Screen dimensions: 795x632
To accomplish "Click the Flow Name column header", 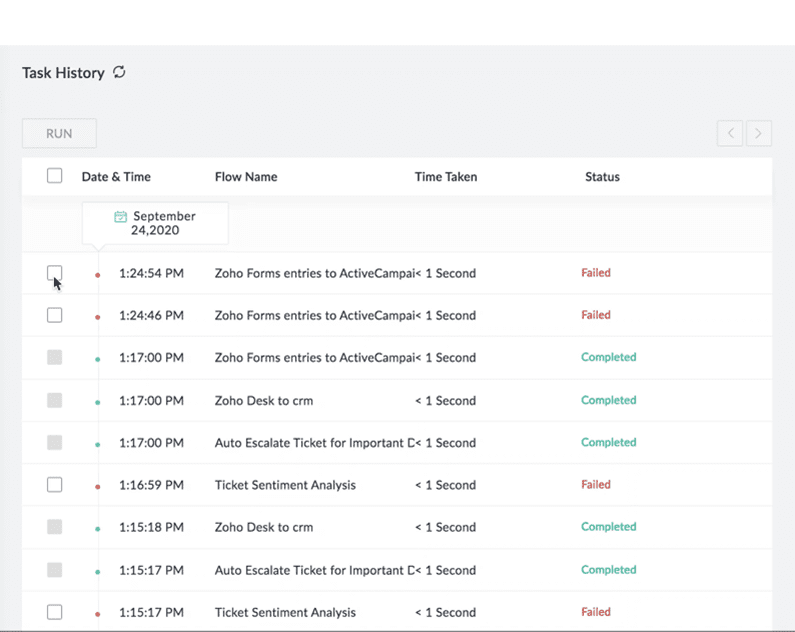I will click(246, 177).
